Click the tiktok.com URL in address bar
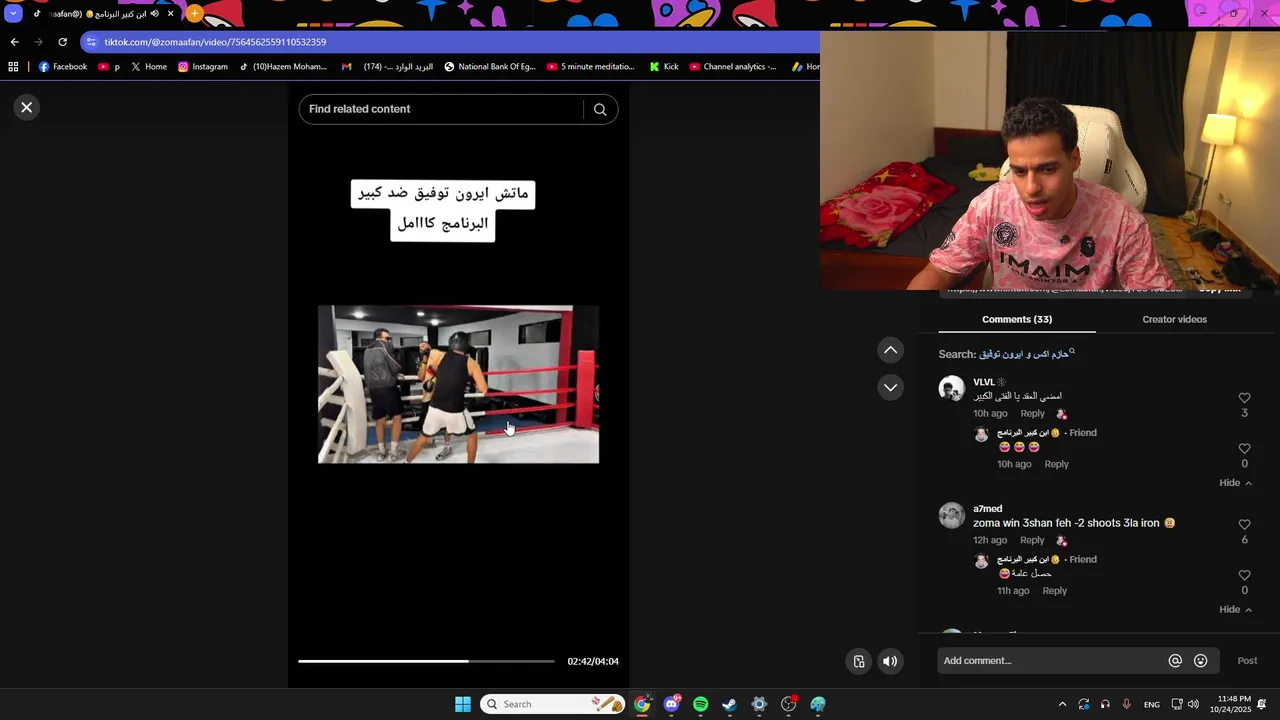Screen dimensions: 1280x720 215,42
